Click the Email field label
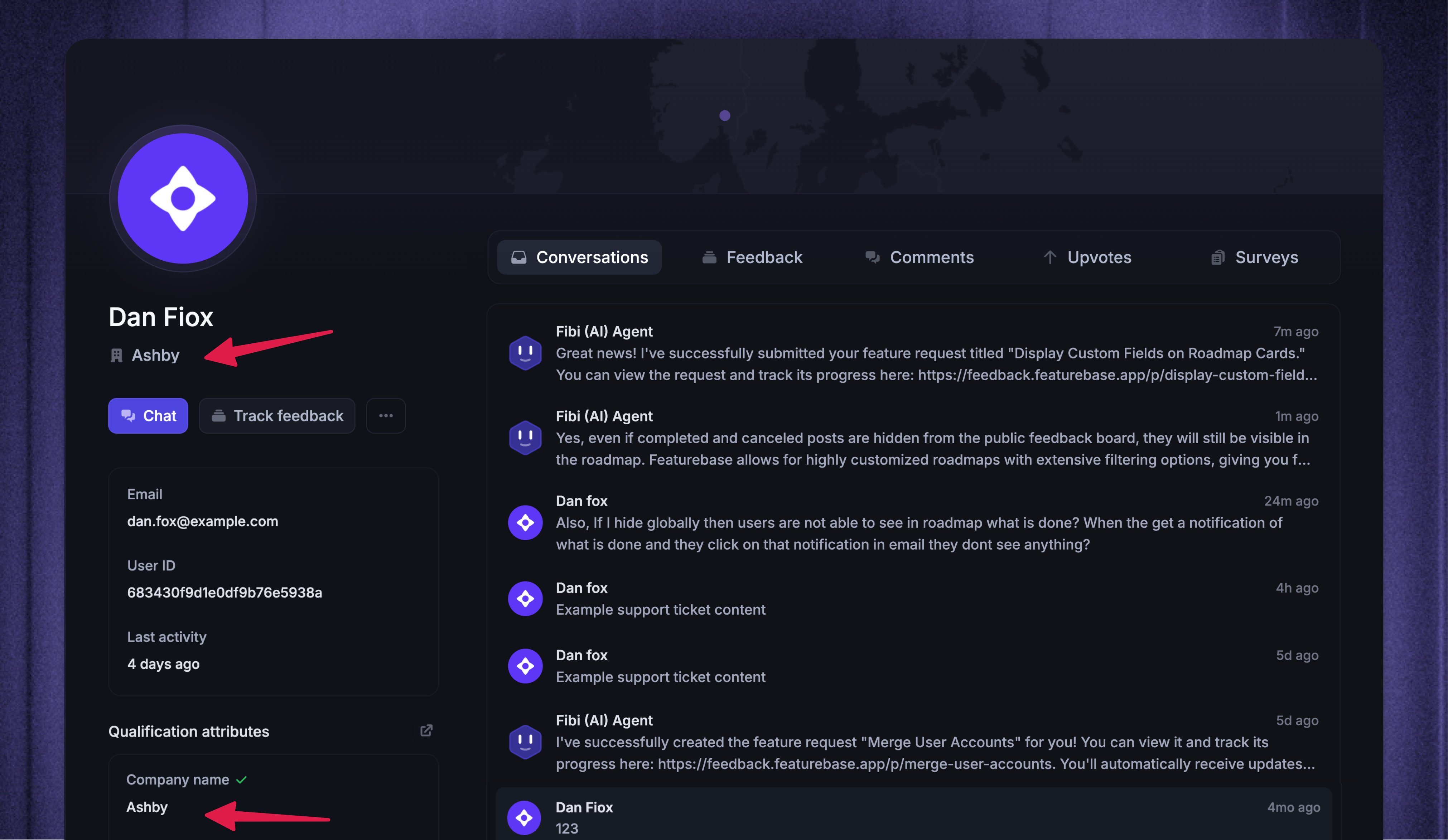Viewport: 1448px width, 840px height. coord(145,494)
